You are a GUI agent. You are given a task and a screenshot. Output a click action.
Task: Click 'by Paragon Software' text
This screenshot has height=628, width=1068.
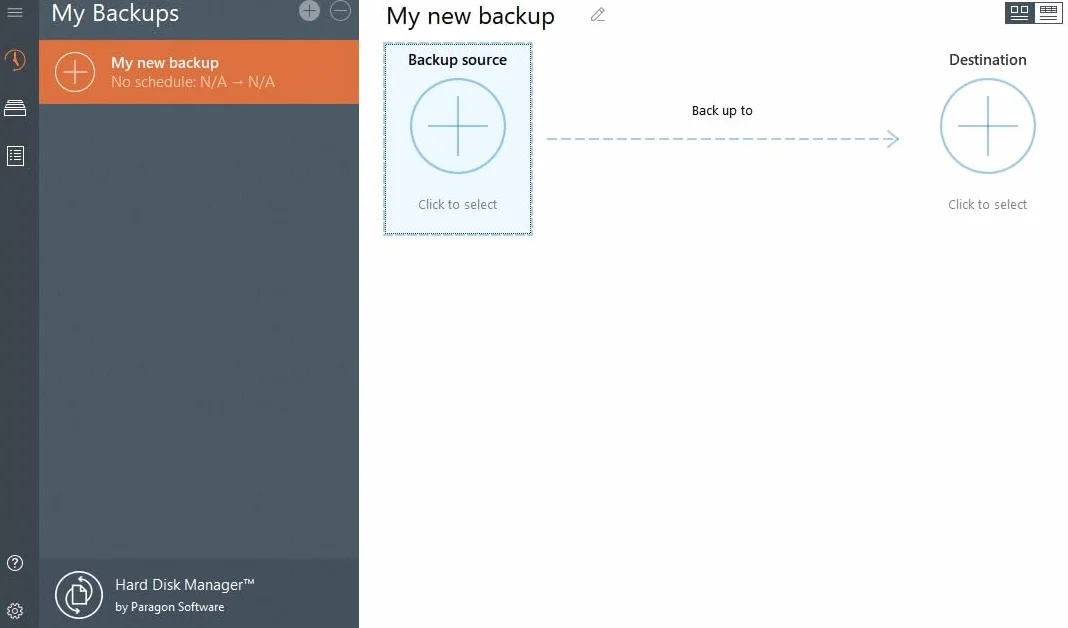pyautogui.click(x=170, y=607)
